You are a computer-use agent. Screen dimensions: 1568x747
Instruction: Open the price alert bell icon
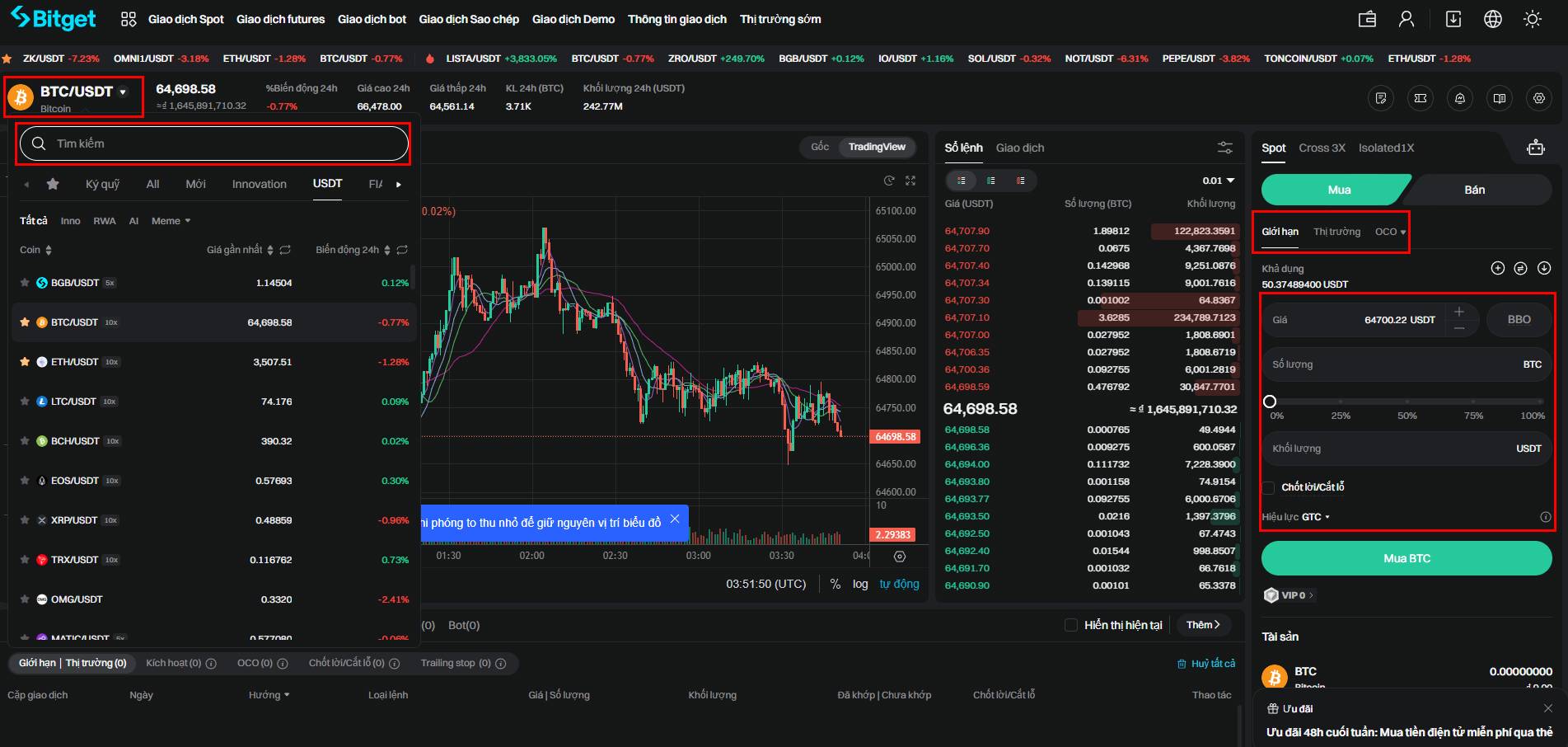[1460, 98]
